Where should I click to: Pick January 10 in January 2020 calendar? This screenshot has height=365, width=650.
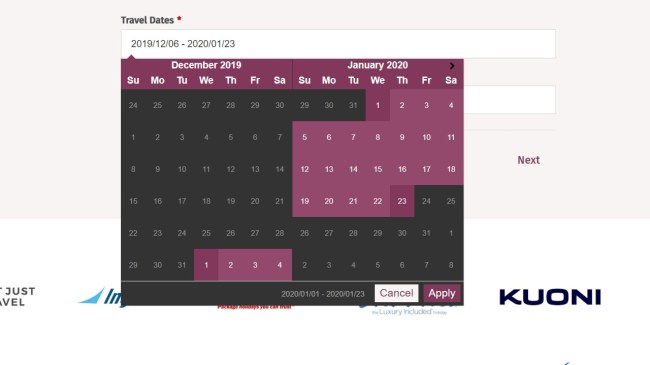pos(426,137)
